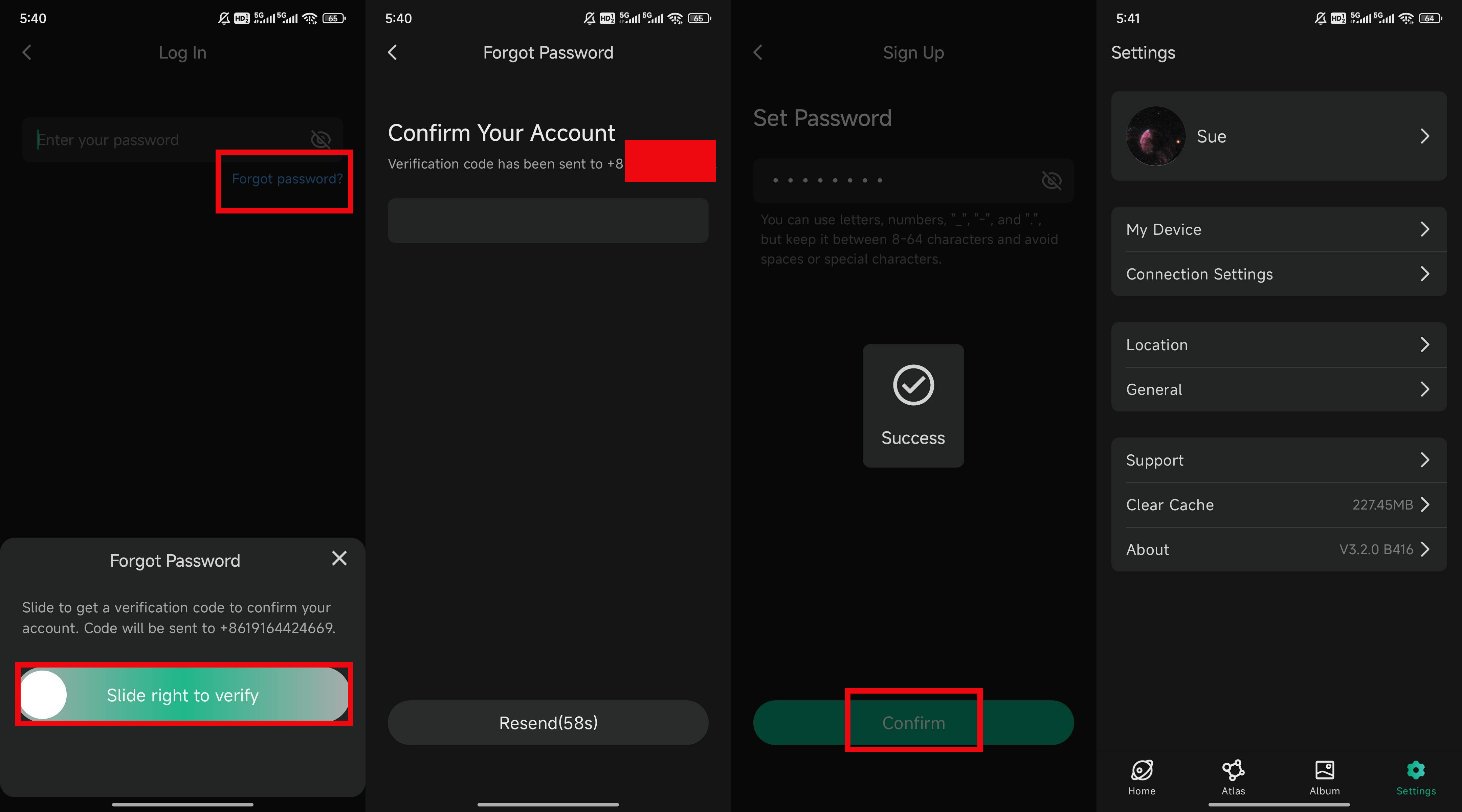
Task: Tap the Slide right to verify handle
Action: tap(43, 695)
